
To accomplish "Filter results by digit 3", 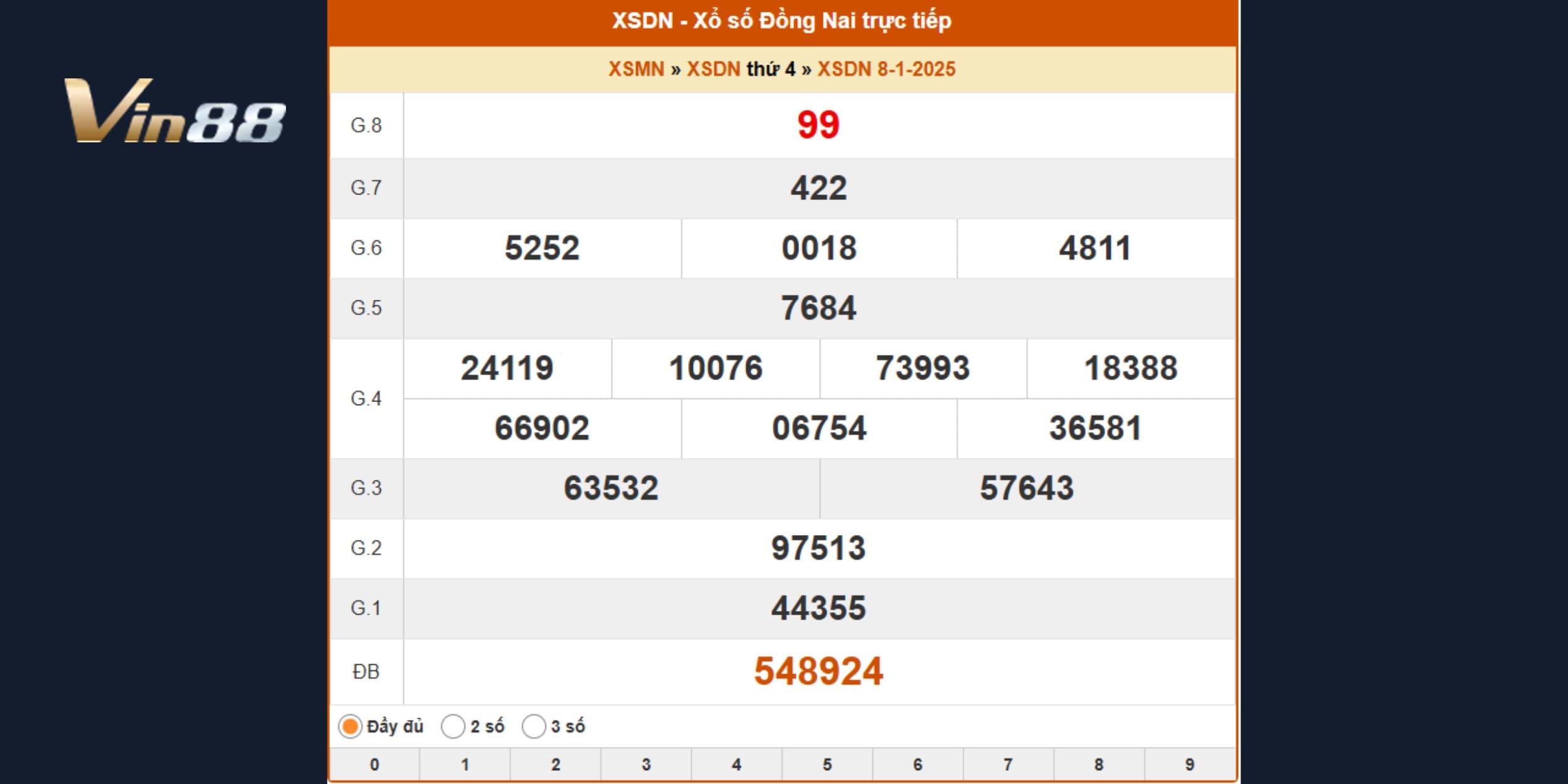I will (646, 765).
